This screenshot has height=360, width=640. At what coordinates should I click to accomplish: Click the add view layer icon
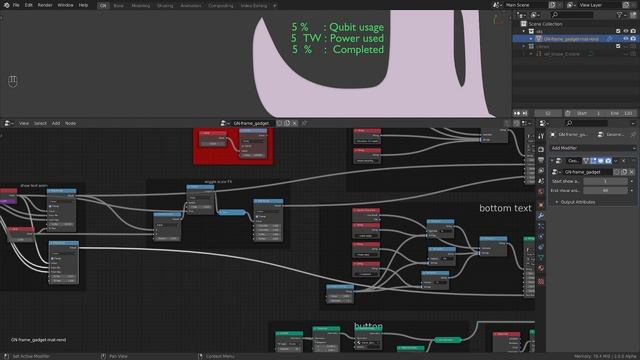pyautogui.click(x=626, y=5)
